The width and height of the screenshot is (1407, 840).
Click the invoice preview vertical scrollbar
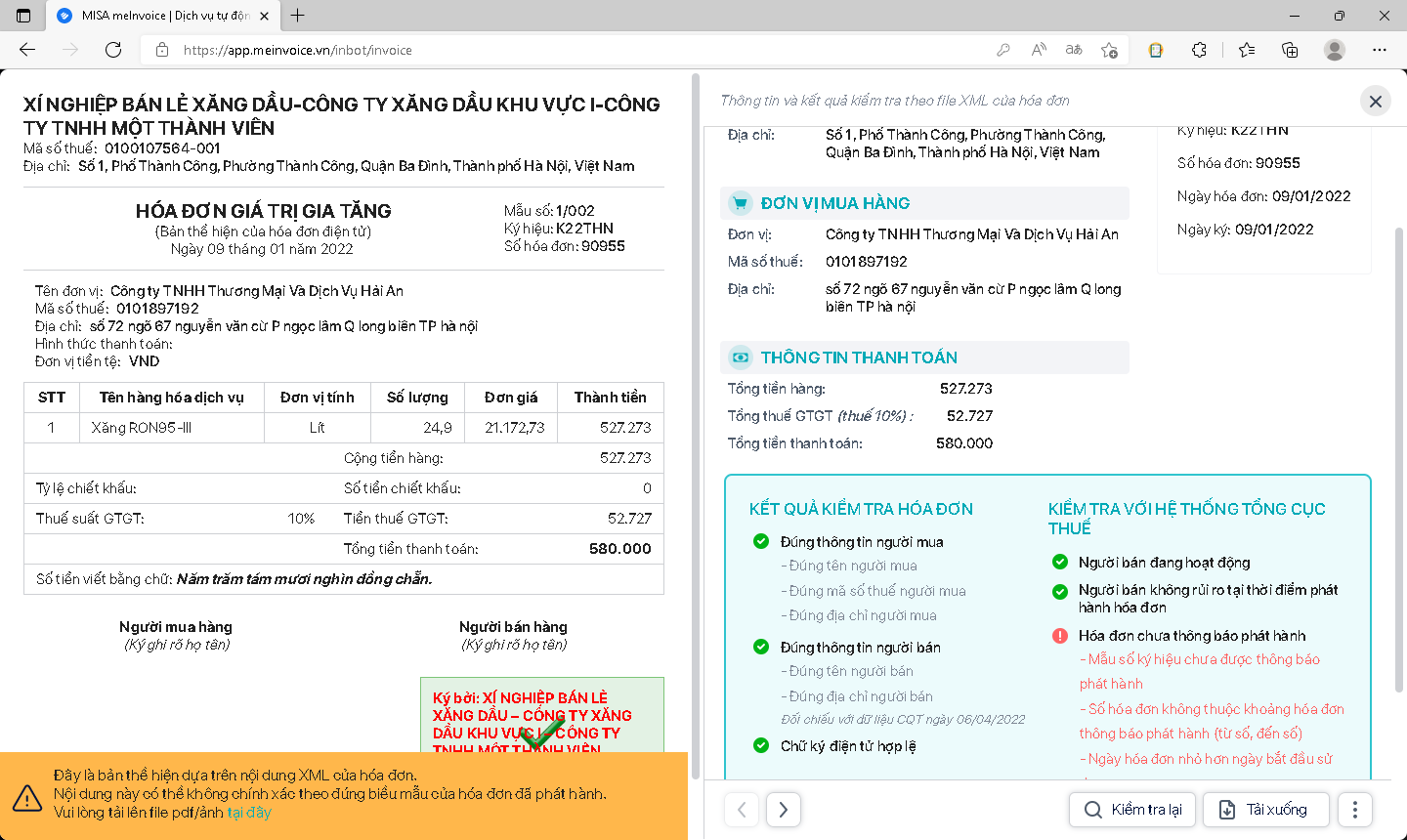(x=696, y=426)
